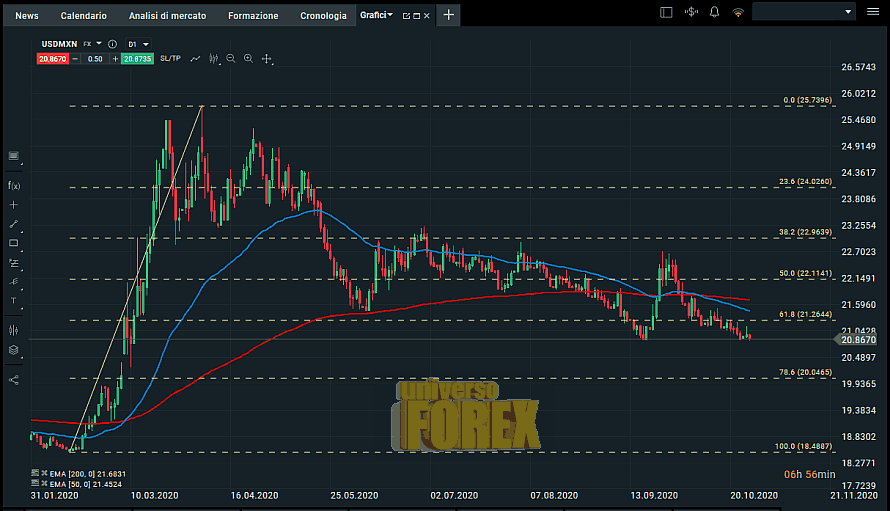
Task: Toggle the SL/TP setting
Action: click(171, 59)
